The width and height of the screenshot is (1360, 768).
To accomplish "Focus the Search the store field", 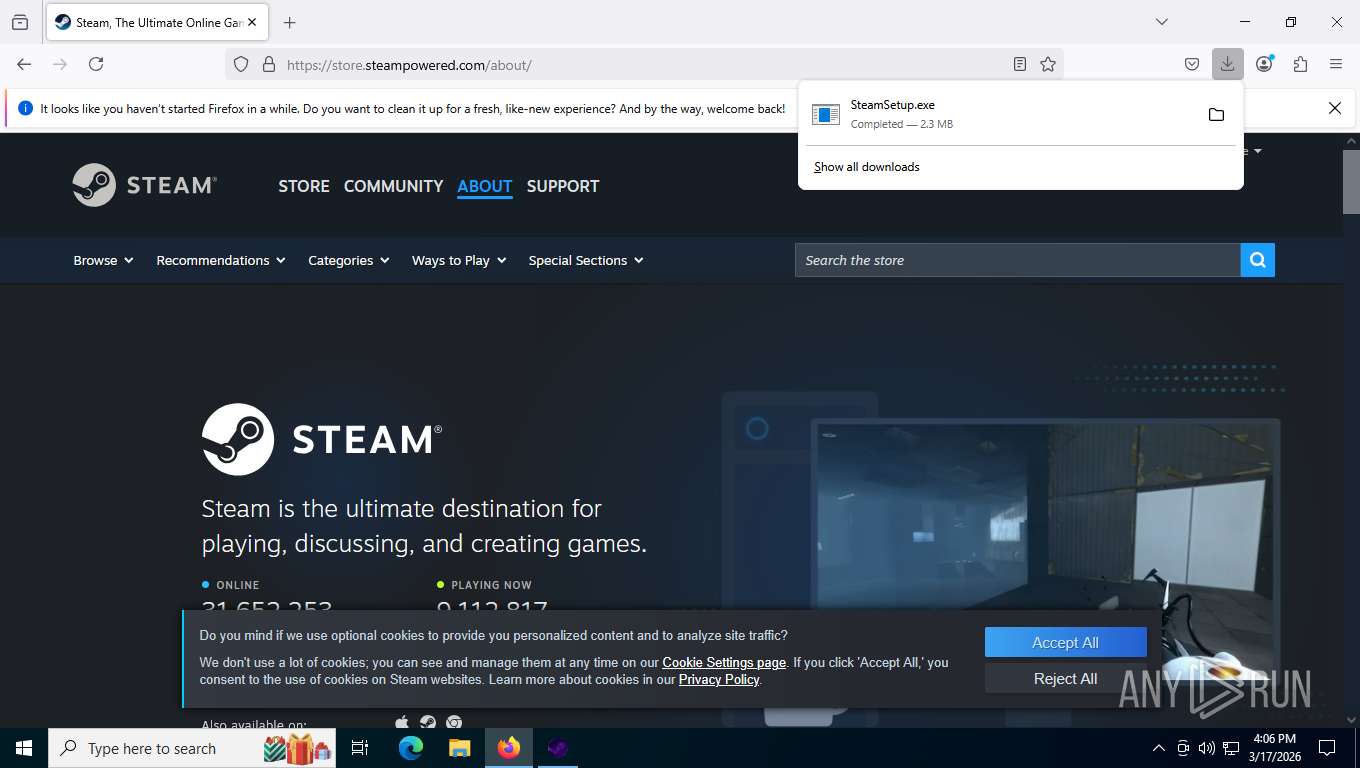I will (1018, 260).
